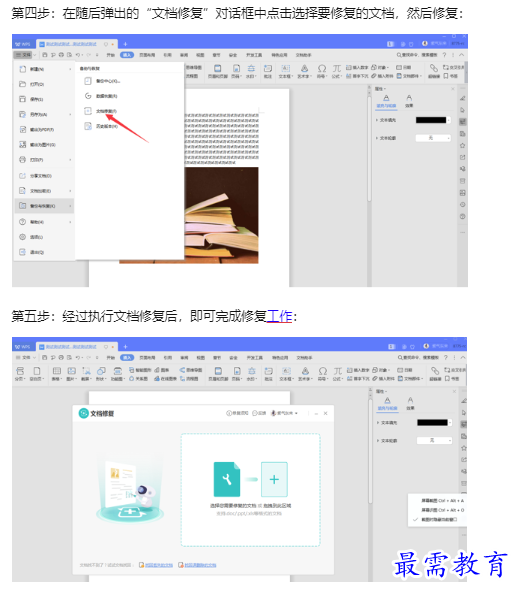
Task: Select 效果 tab in the step-four properties panel
Action: [x=409, y=101]
